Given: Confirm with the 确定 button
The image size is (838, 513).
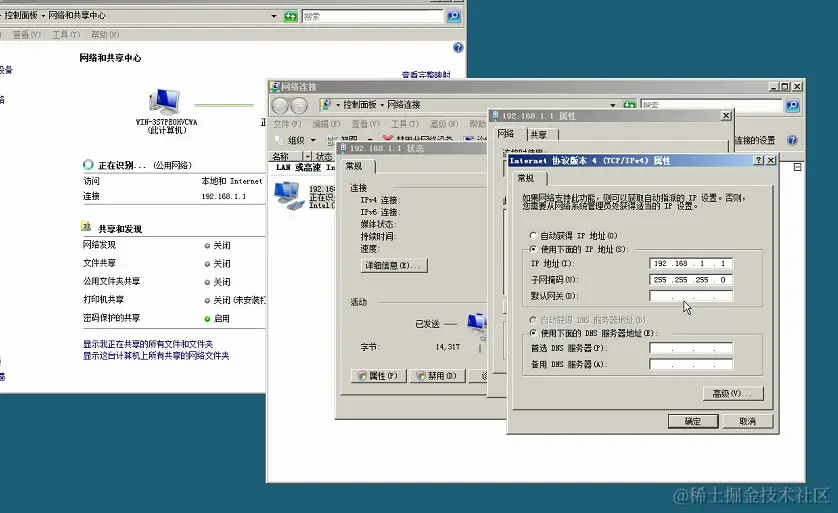Looking at the screenshot, I should click(x=693, y=421).
